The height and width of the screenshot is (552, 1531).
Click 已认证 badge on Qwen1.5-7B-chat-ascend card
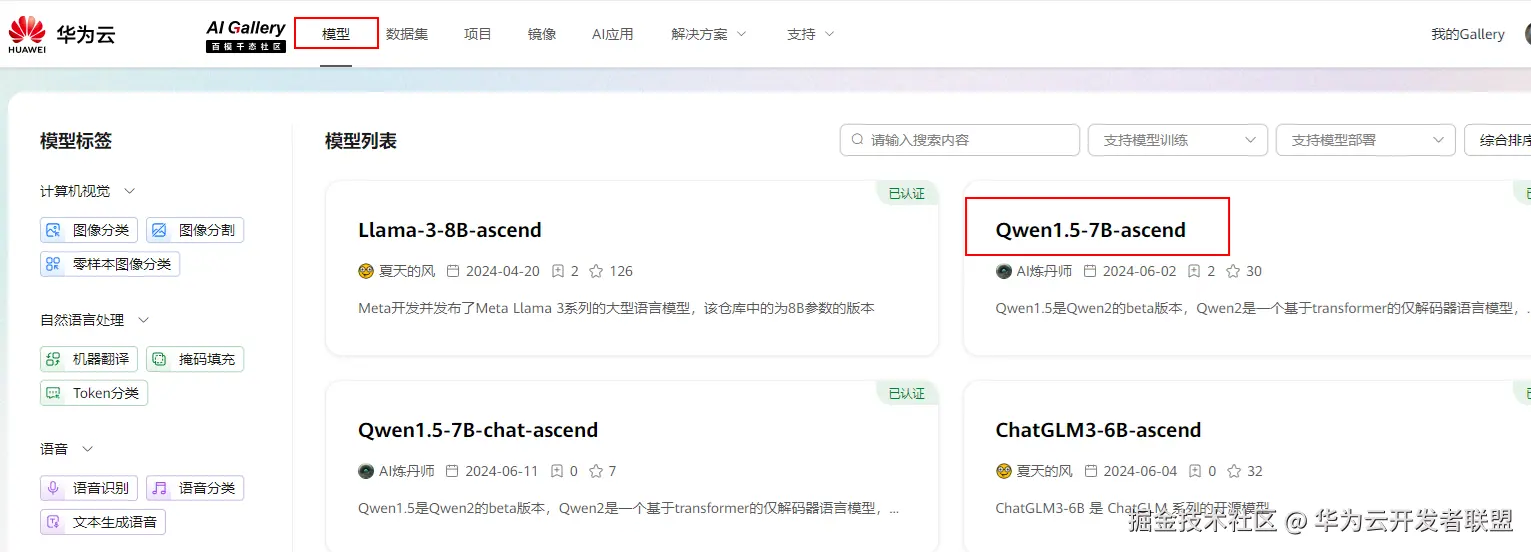907,393
